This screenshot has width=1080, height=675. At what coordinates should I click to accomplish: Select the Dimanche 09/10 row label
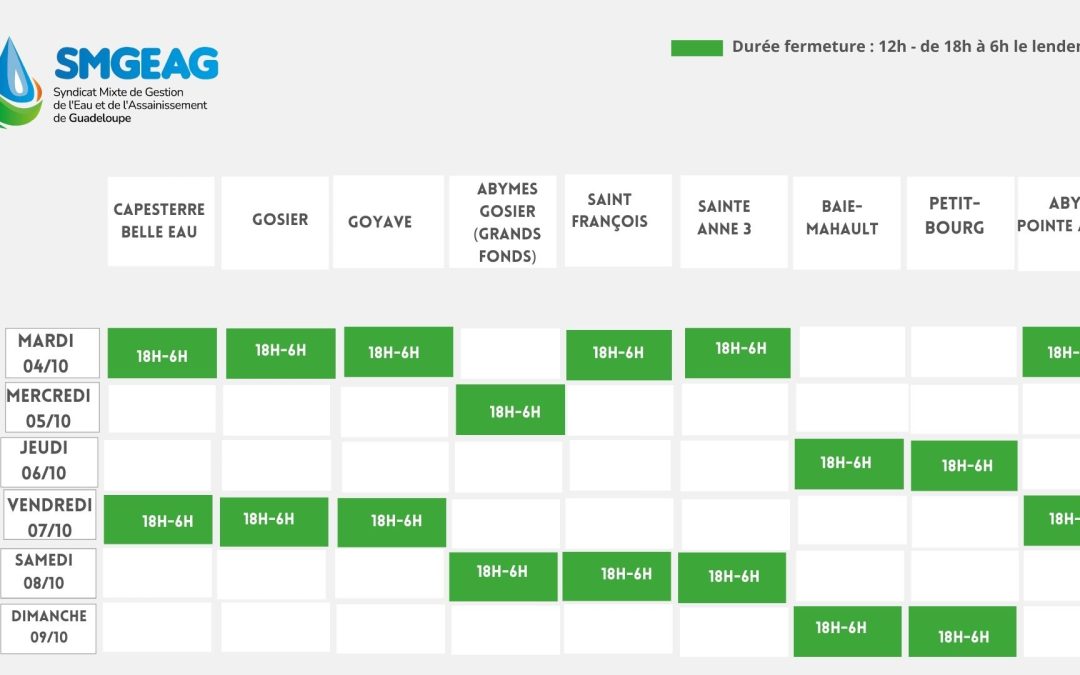(50, 628)
